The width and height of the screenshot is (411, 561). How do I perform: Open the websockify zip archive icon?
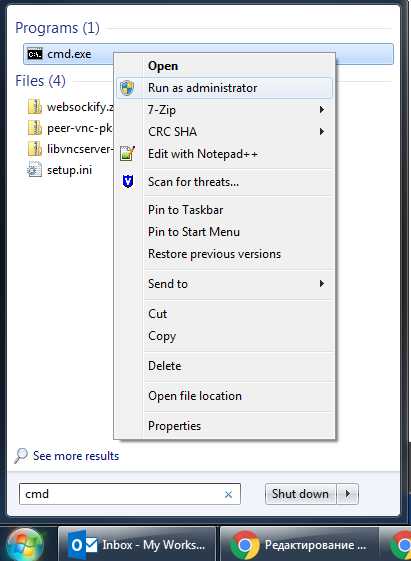click(x=35, y=107)
